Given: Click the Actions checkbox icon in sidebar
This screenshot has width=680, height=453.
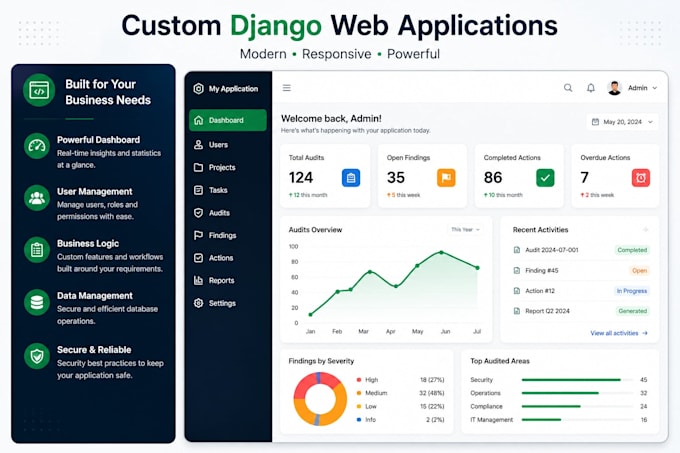Looking at the screenshot, I should 198,258.
